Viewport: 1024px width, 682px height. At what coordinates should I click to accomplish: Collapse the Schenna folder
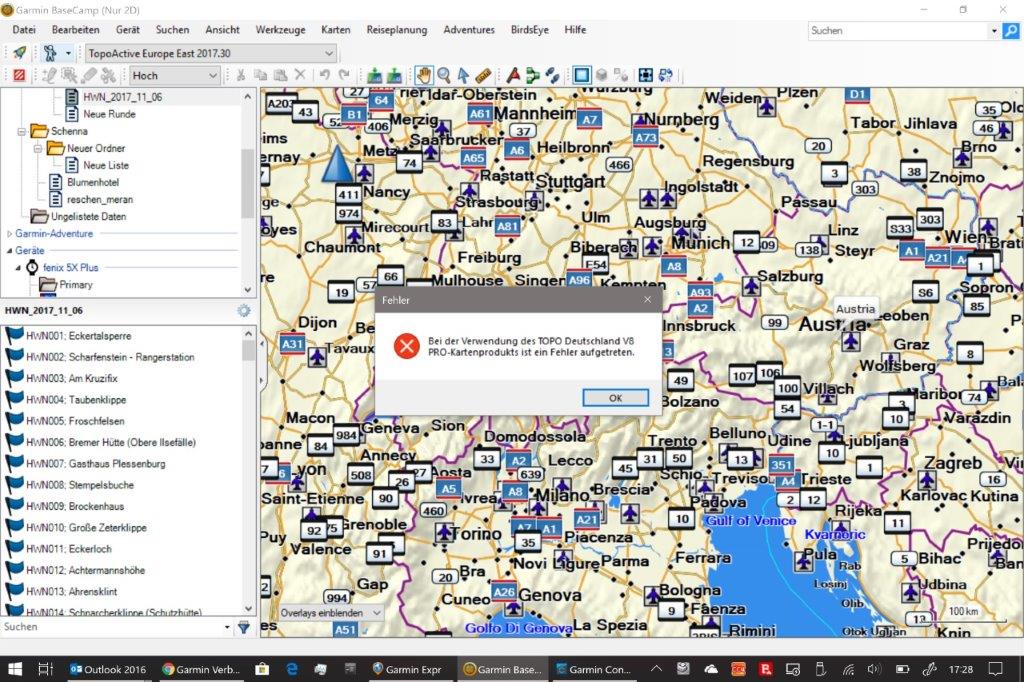pyautogui.click(x=22, y=131)
